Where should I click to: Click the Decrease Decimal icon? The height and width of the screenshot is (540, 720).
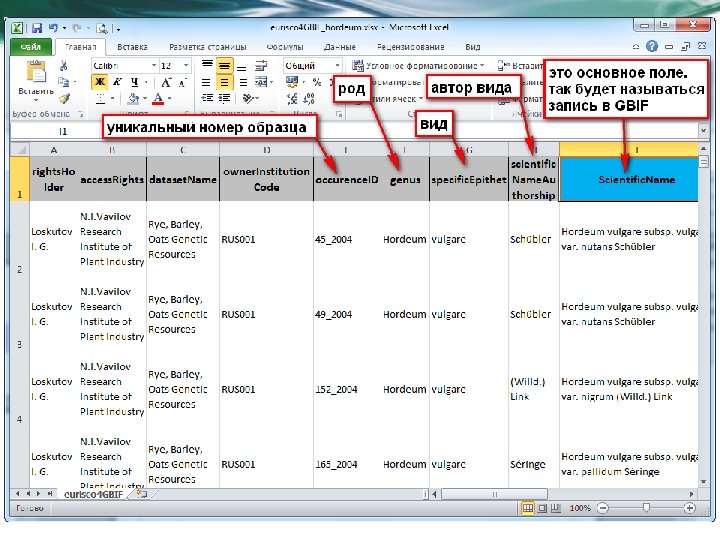coord(309,98)
